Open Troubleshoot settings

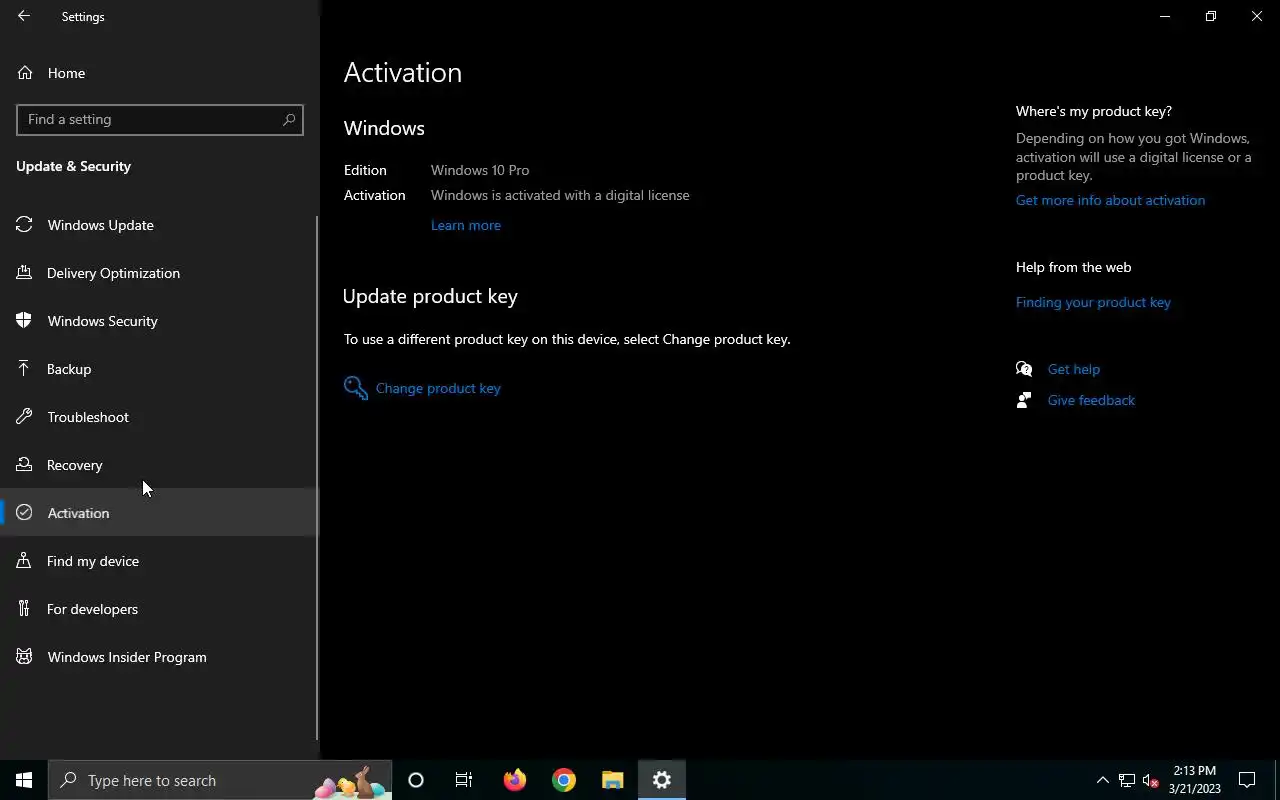160,417
